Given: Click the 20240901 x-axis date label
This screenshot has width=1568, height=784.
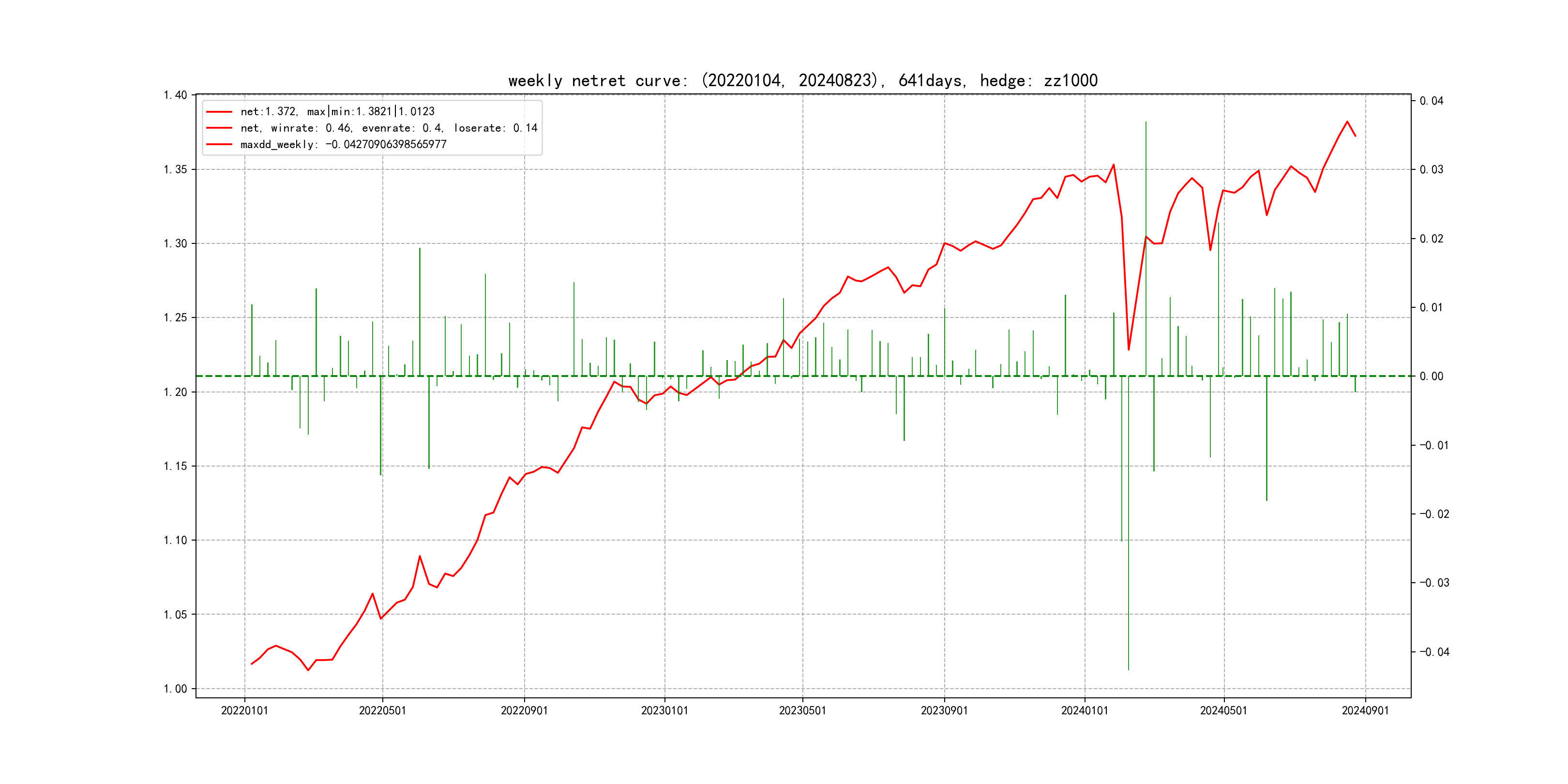Looking at the screenshot, I should (1365, 710).
